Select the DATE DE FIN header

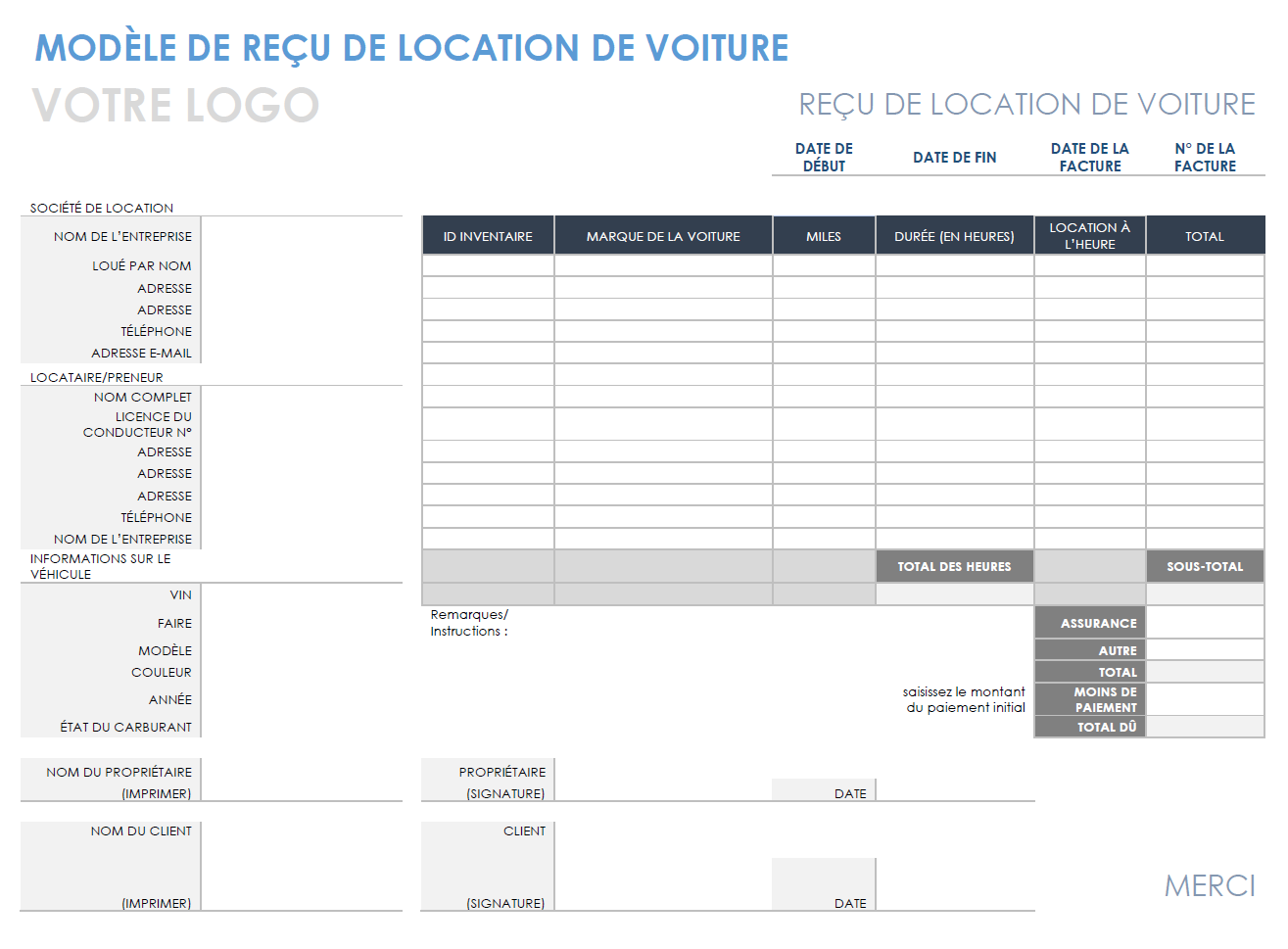tap(954, 157)
